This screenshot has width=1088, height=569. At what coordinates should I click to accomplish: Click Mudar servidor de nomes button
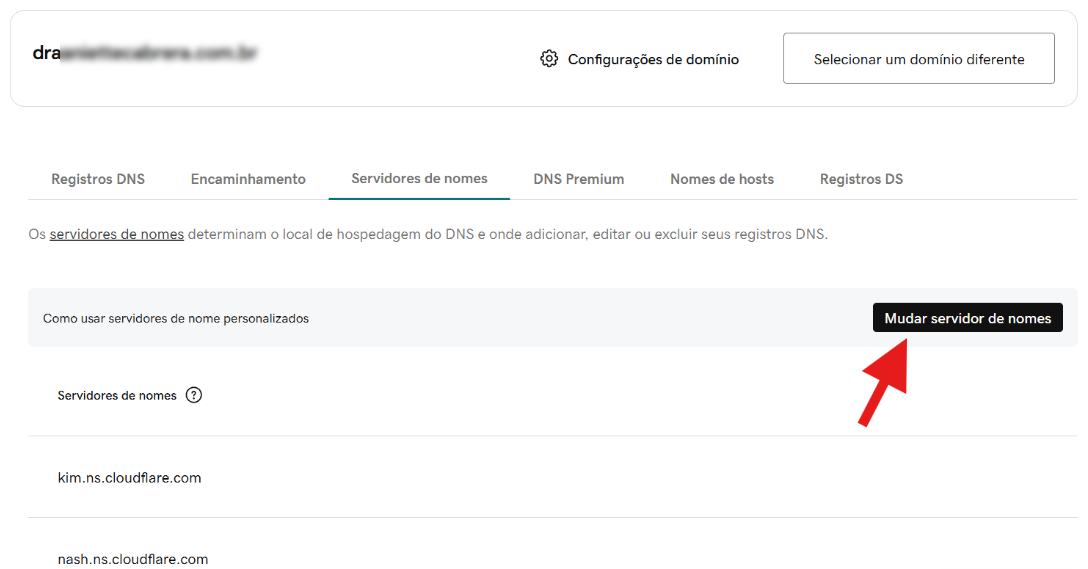click(x=967, y=318)
